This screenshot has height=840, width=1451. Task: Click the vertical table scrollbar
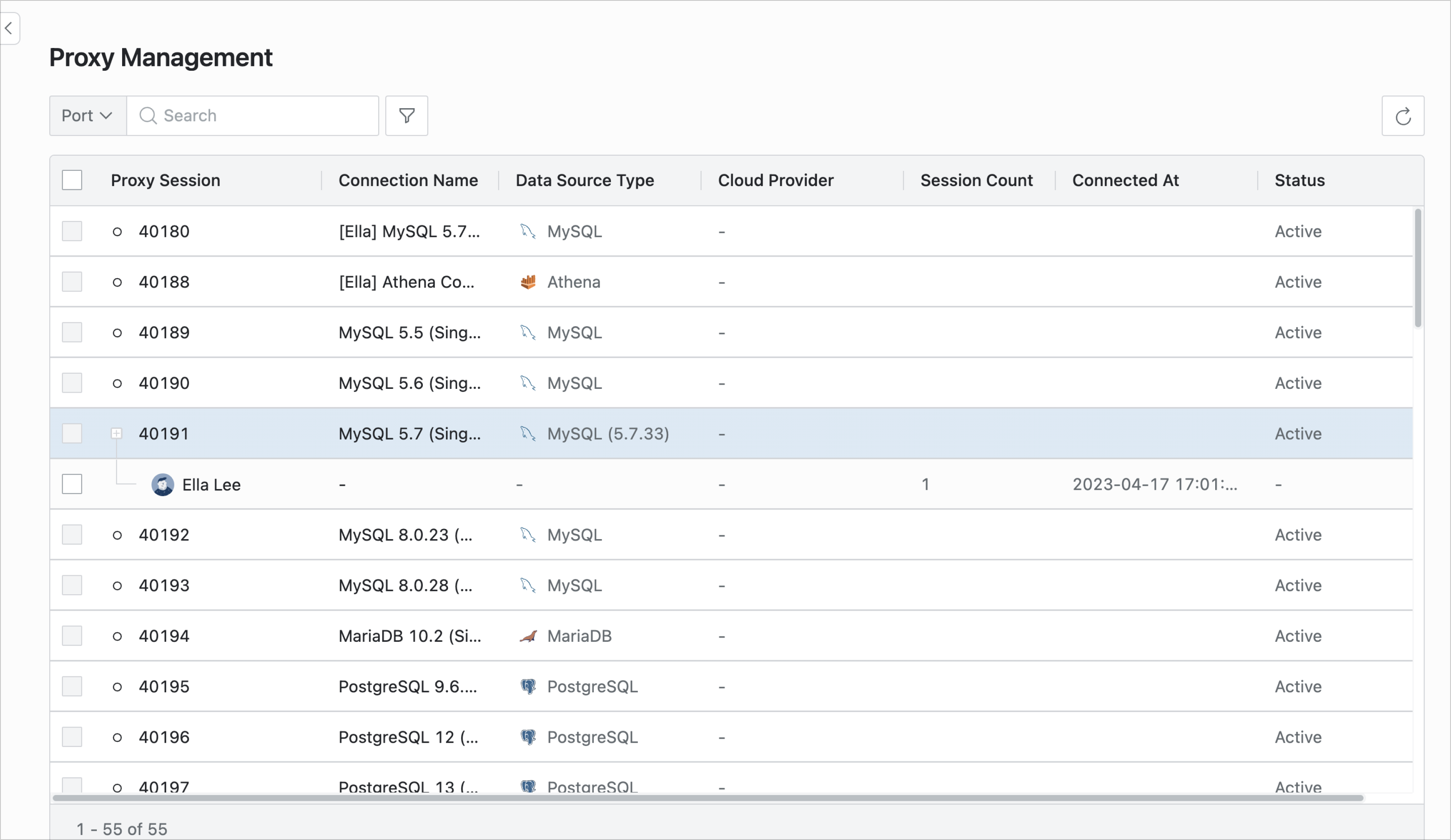[1418, 268]
